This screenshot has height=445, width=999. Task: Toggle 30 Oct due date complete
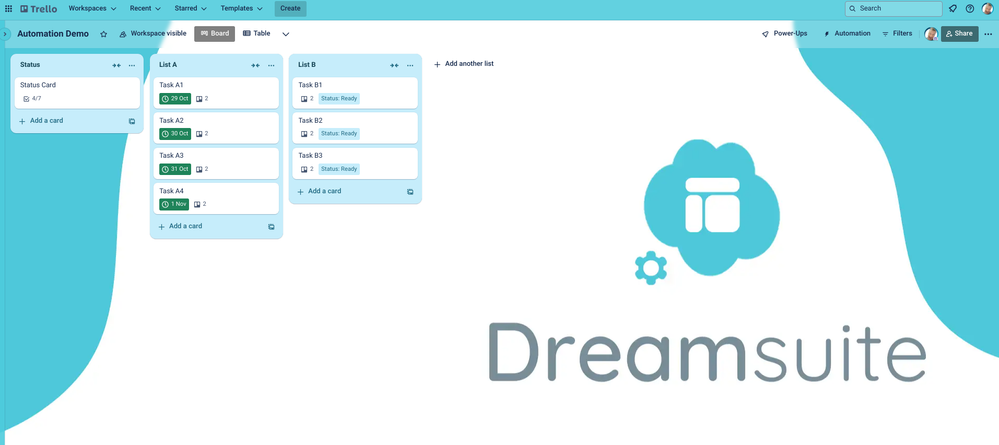175,134
